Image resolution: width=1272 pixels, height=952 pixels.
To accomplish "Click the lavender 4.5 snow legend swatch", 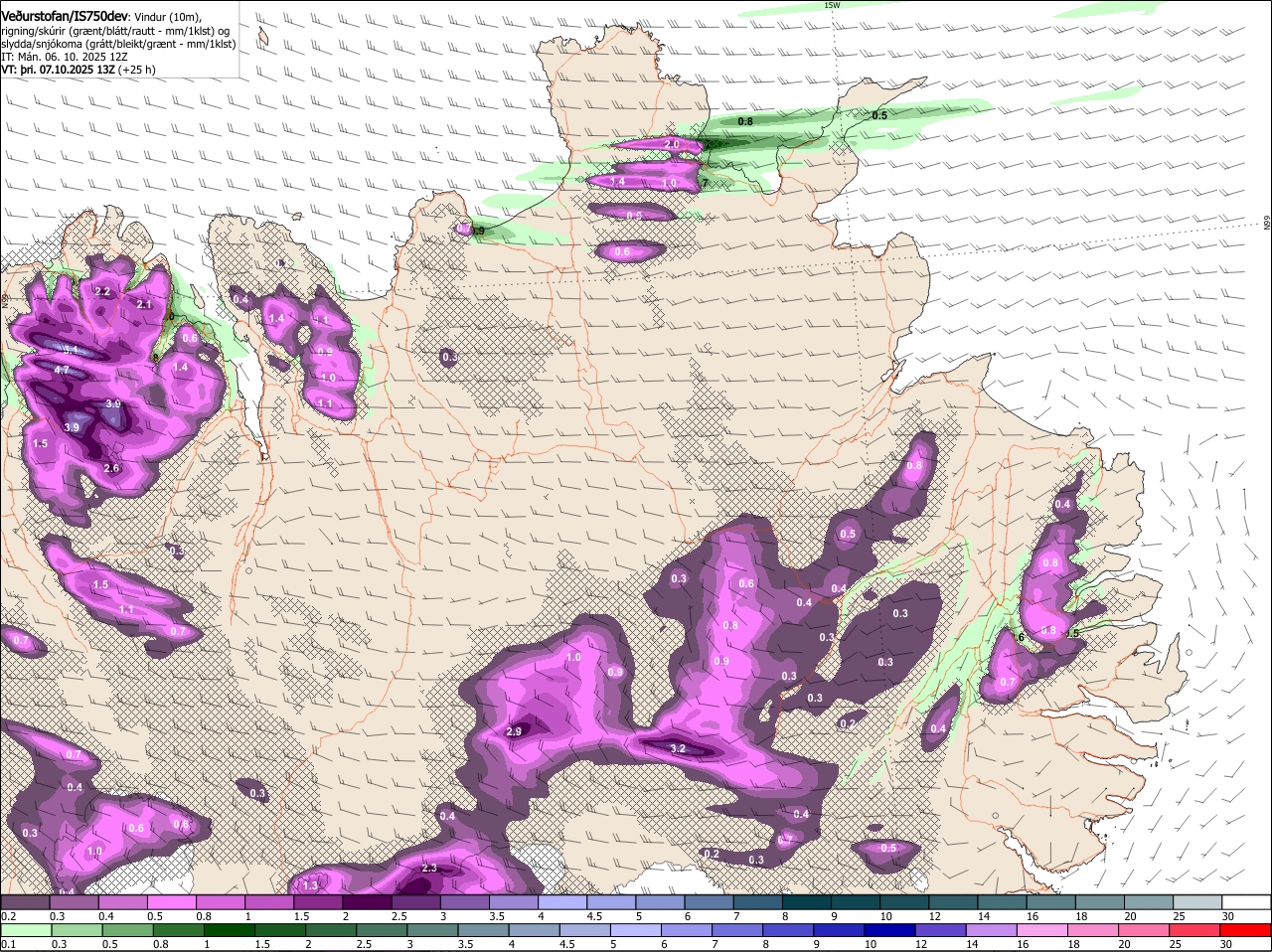I will [611, 901].
